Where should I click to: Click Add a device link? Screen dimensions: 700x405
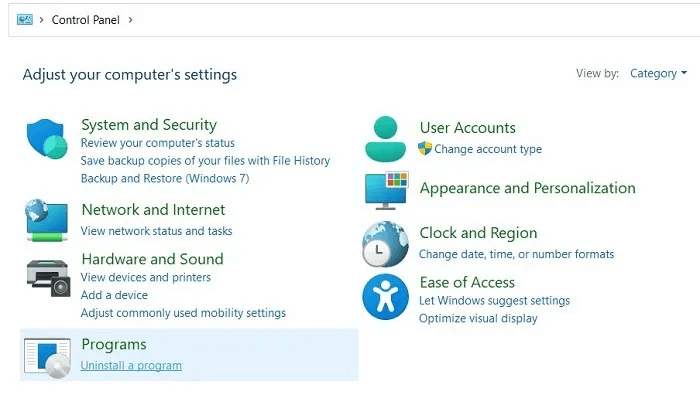[114, 295]
